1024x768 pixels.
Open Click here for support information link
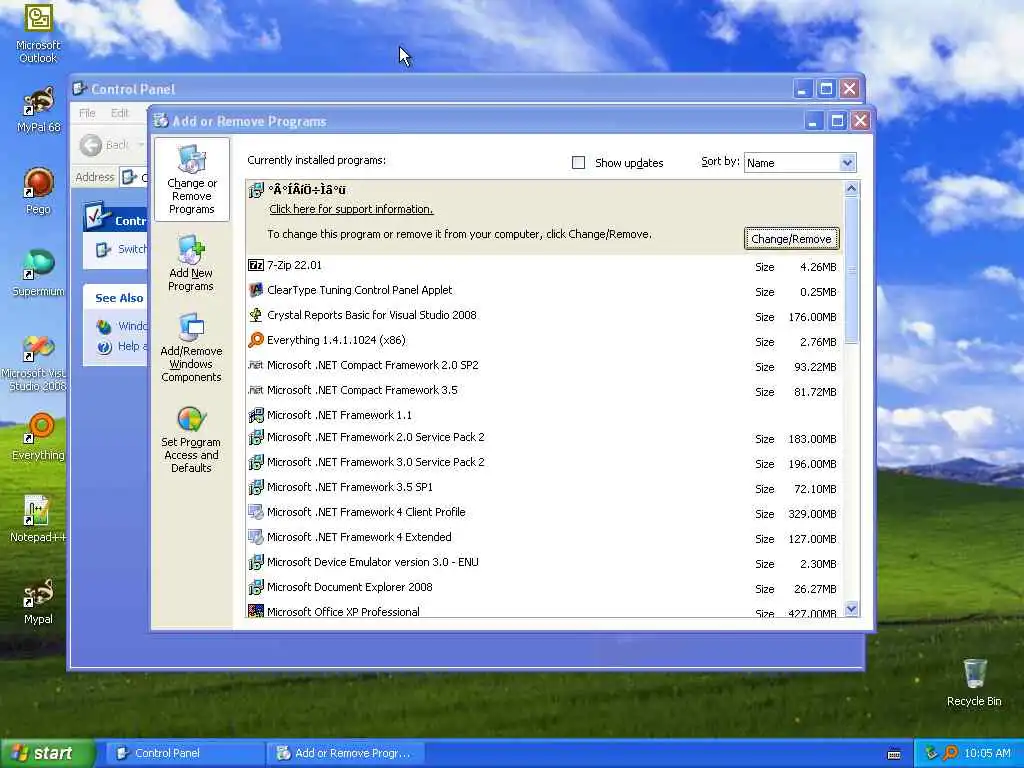point(351,209)
